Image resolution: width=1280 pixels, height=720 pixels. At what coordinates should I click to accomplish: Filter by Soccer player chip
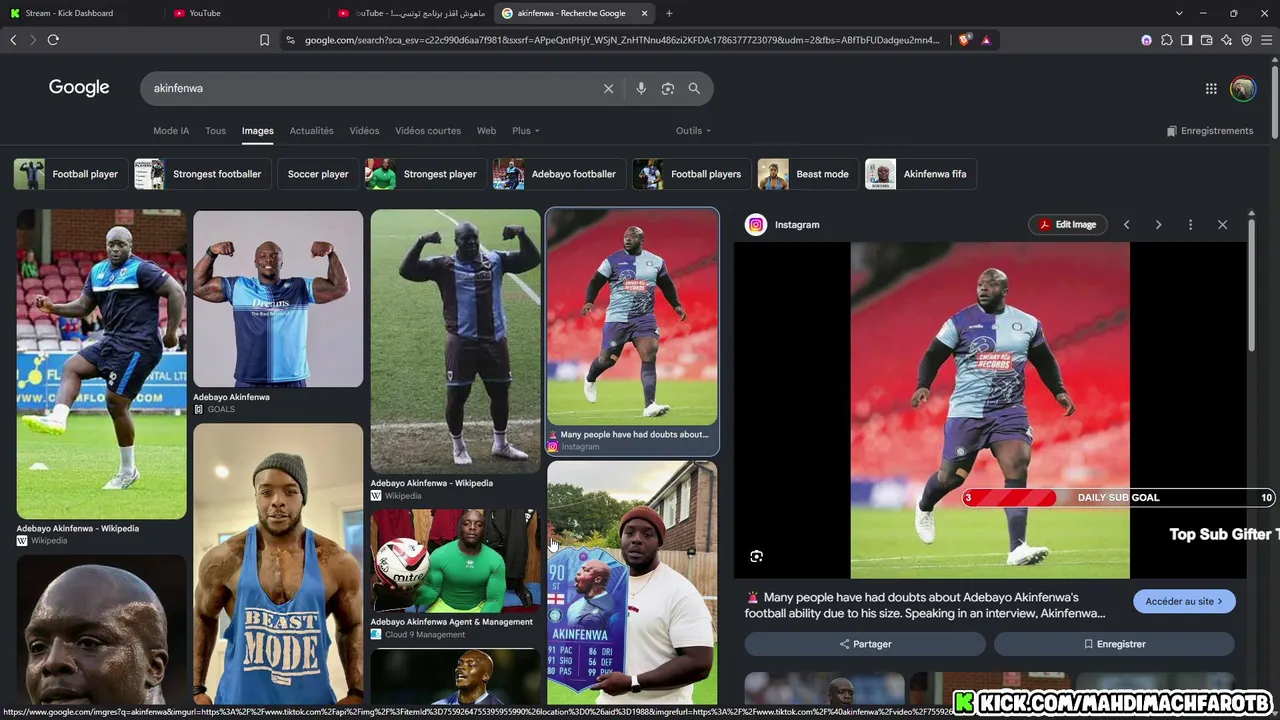[x=318, y=174]
